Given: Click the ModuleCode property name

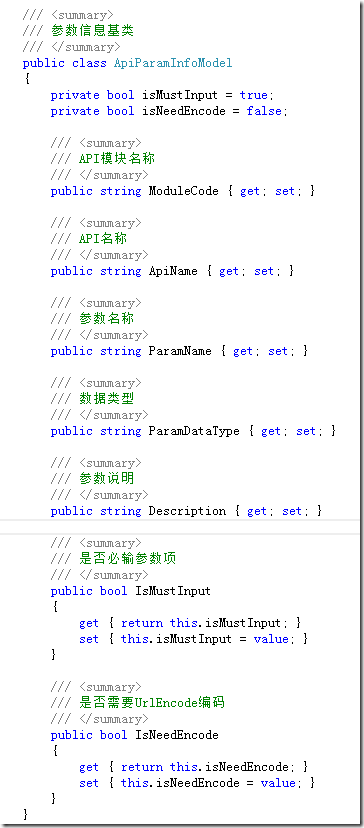Looking at the screenshot, I should (183, 191).
